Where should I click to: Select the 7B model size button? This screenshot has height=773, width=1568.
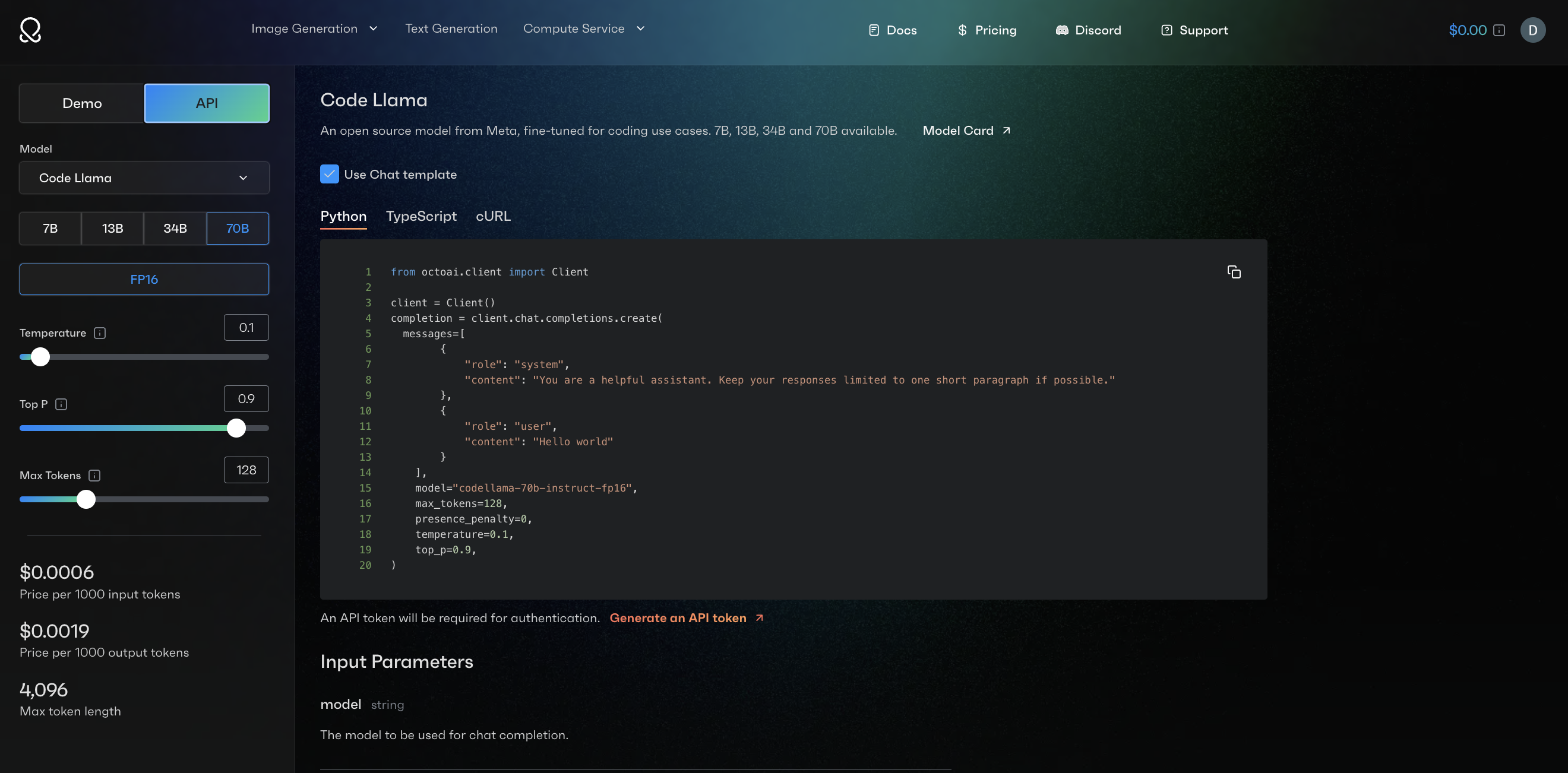pyautogui.click(x=50, y=229)
